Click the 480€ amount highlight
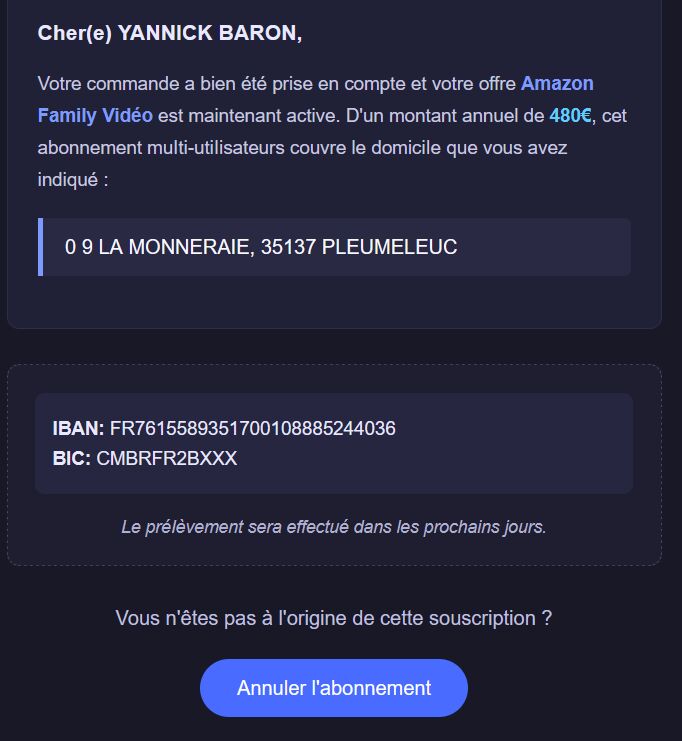This screenshot has height=741, width=682. [x=570, y=116]
